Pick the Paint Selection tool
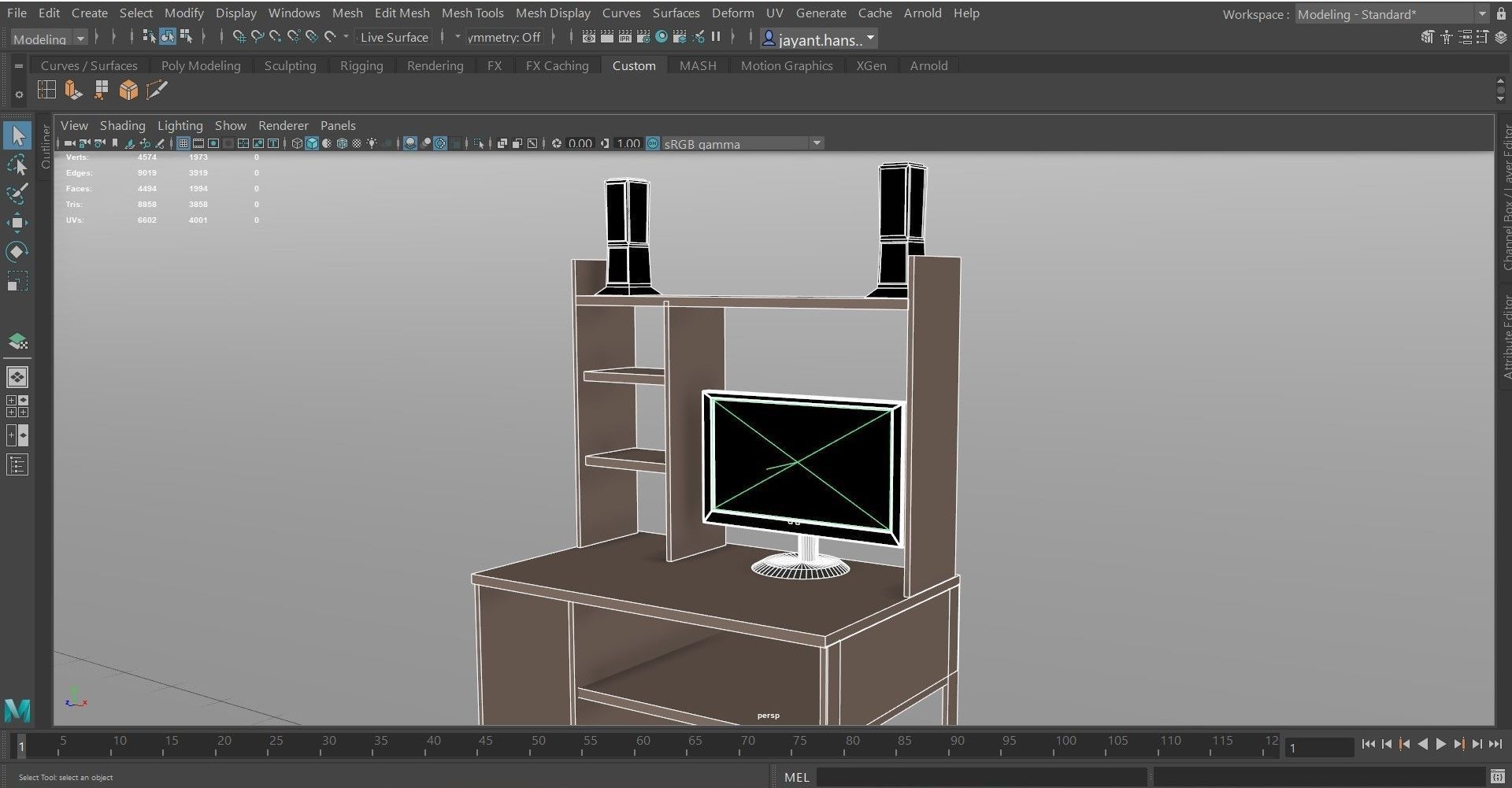The width and height of the screenshot is (1512, 788). tap(17, 194)
